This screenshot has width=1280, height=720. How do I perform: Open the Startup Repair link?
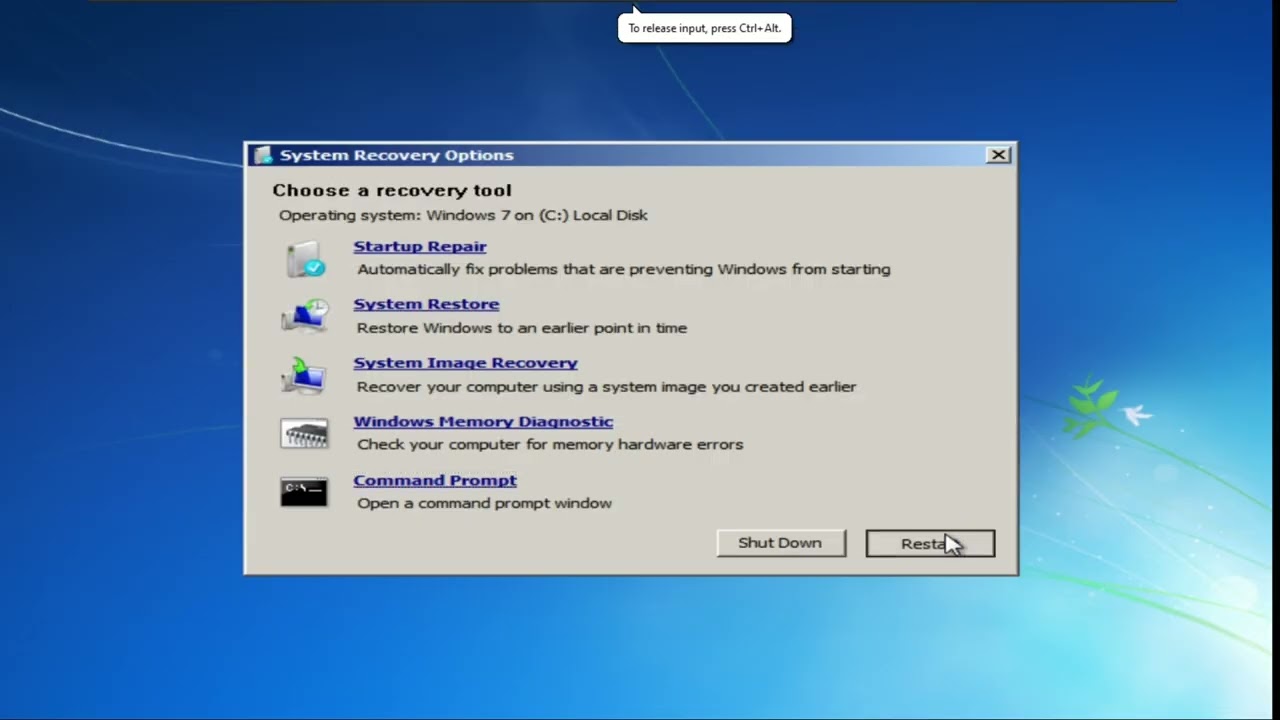click(x=420, y=246)
